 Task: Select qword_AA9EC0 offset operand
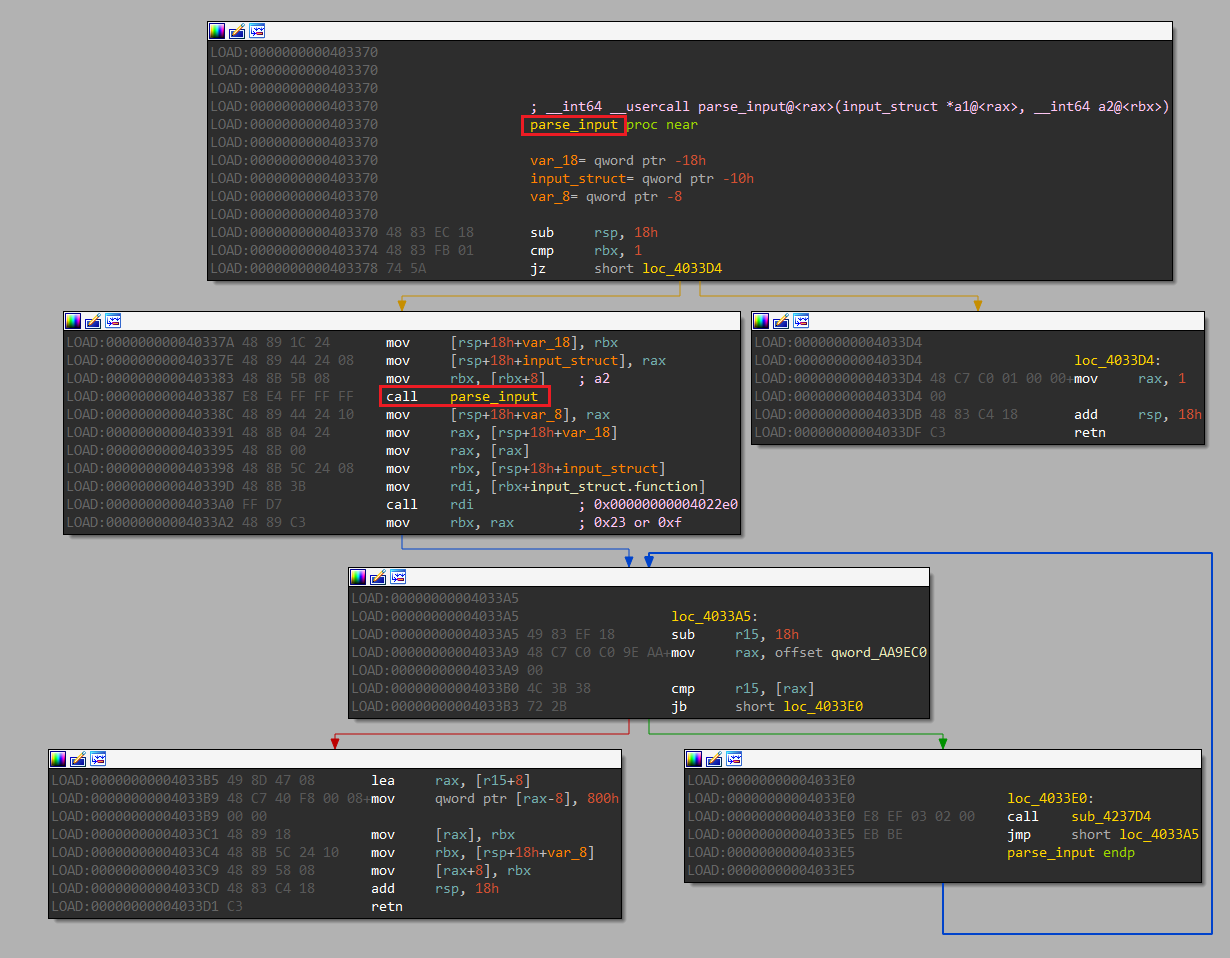878,653
